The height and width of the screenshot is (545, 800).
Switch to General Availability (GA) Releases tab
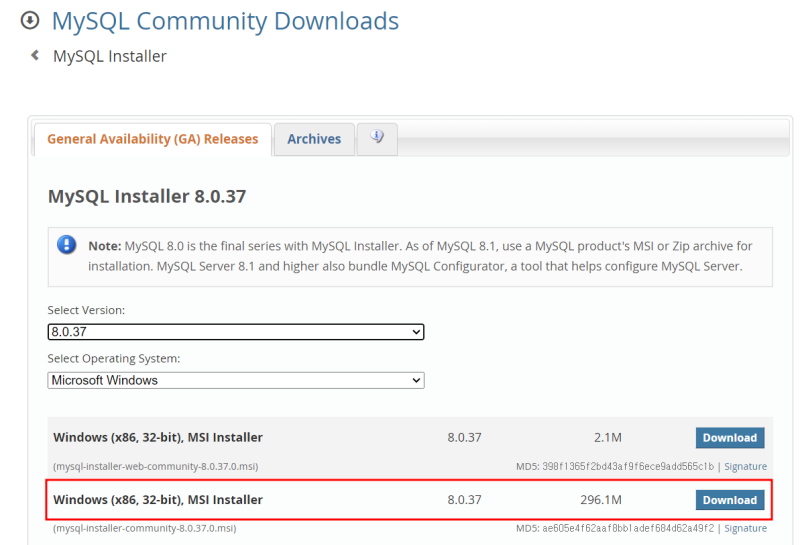[x=153, y=139]
